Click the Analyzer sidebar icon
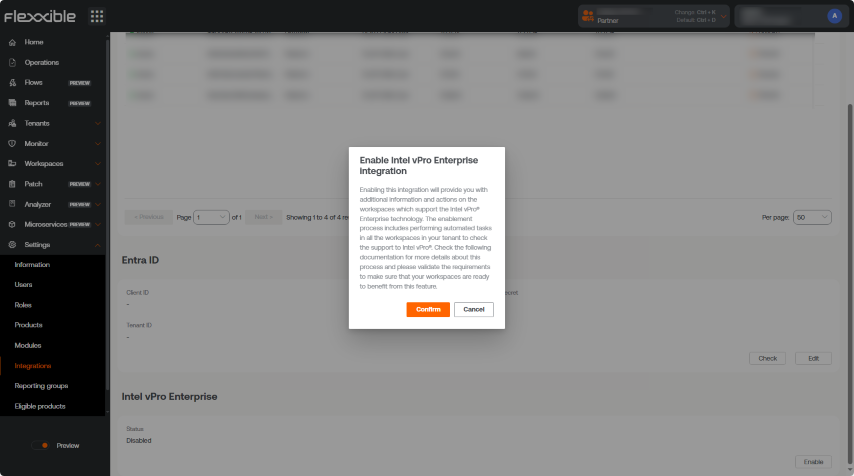 (13, 204)
